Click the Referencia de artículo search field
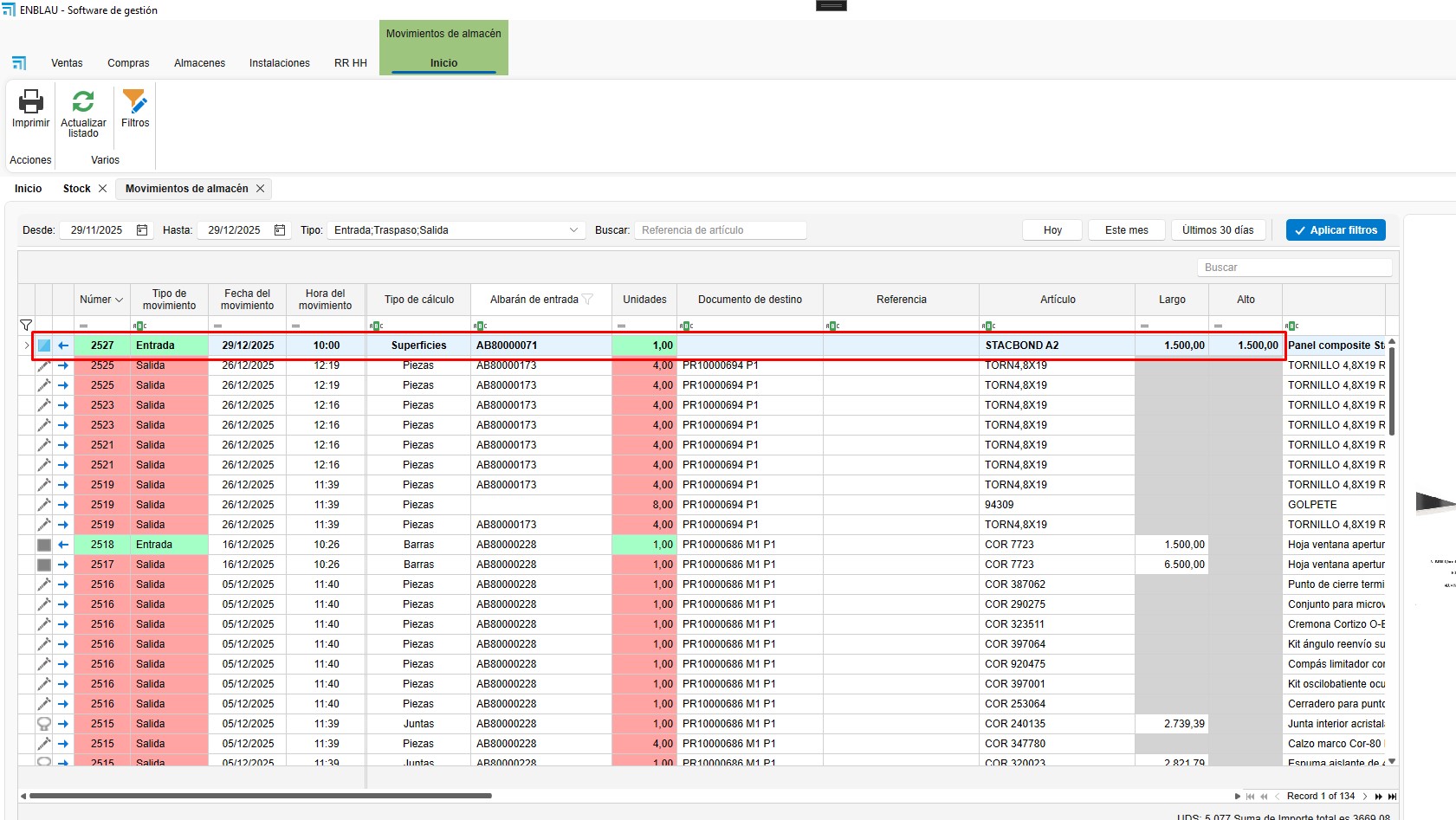The width and height of the screenshot is (1456, 820). 720,230
